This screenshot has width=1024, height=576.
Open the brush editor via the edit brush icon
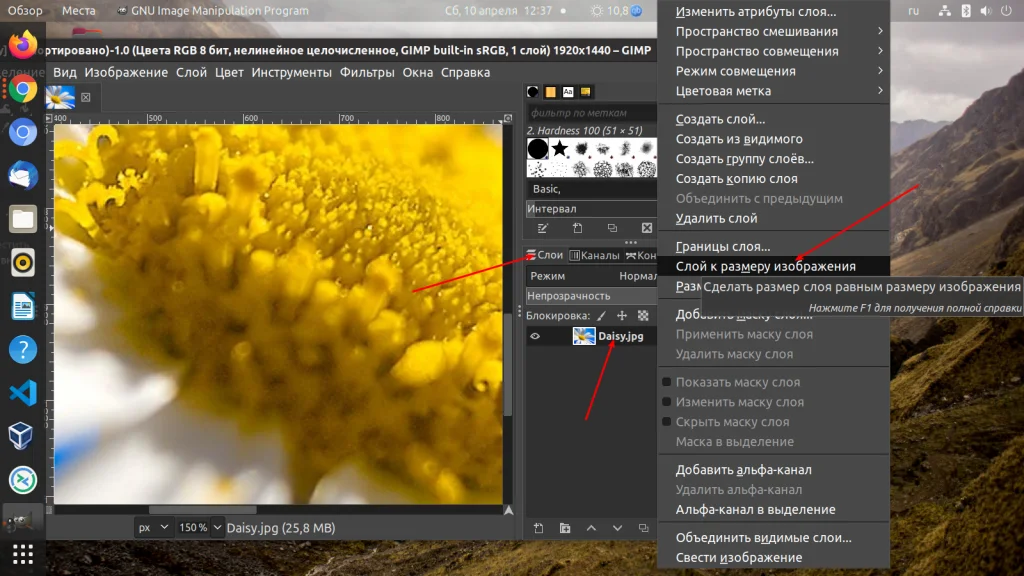(x=541, y=227)
